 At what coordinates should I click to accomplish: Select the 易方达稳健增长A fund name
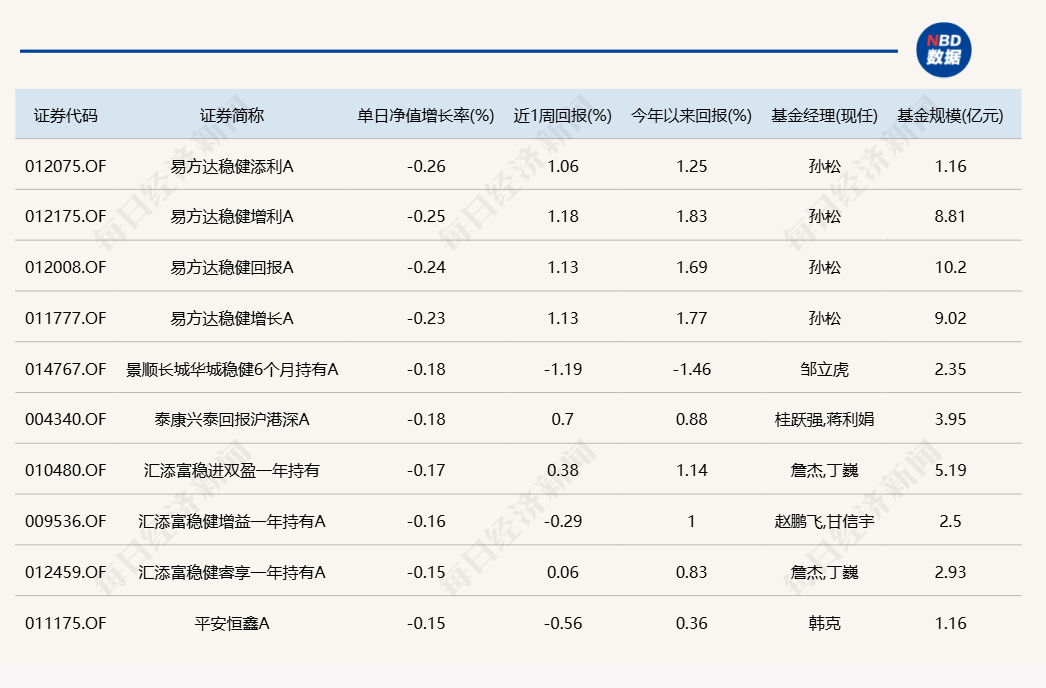tap(232, 318)
